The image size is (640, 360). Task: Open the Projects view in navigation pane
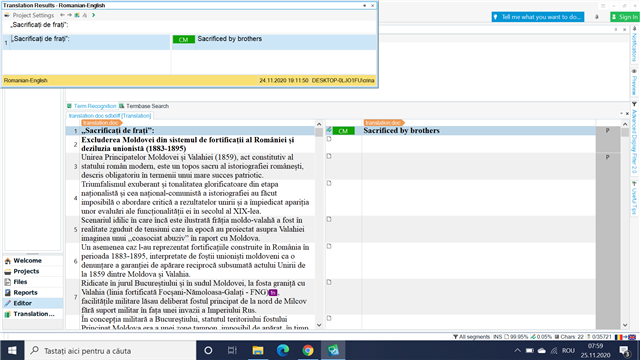point(33,271)
